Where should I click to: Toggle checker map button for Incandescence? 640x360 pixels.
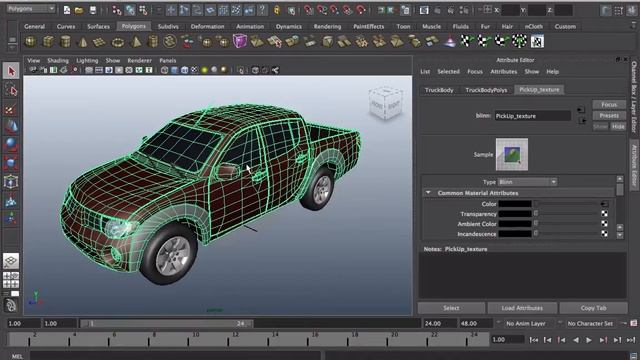604,233
